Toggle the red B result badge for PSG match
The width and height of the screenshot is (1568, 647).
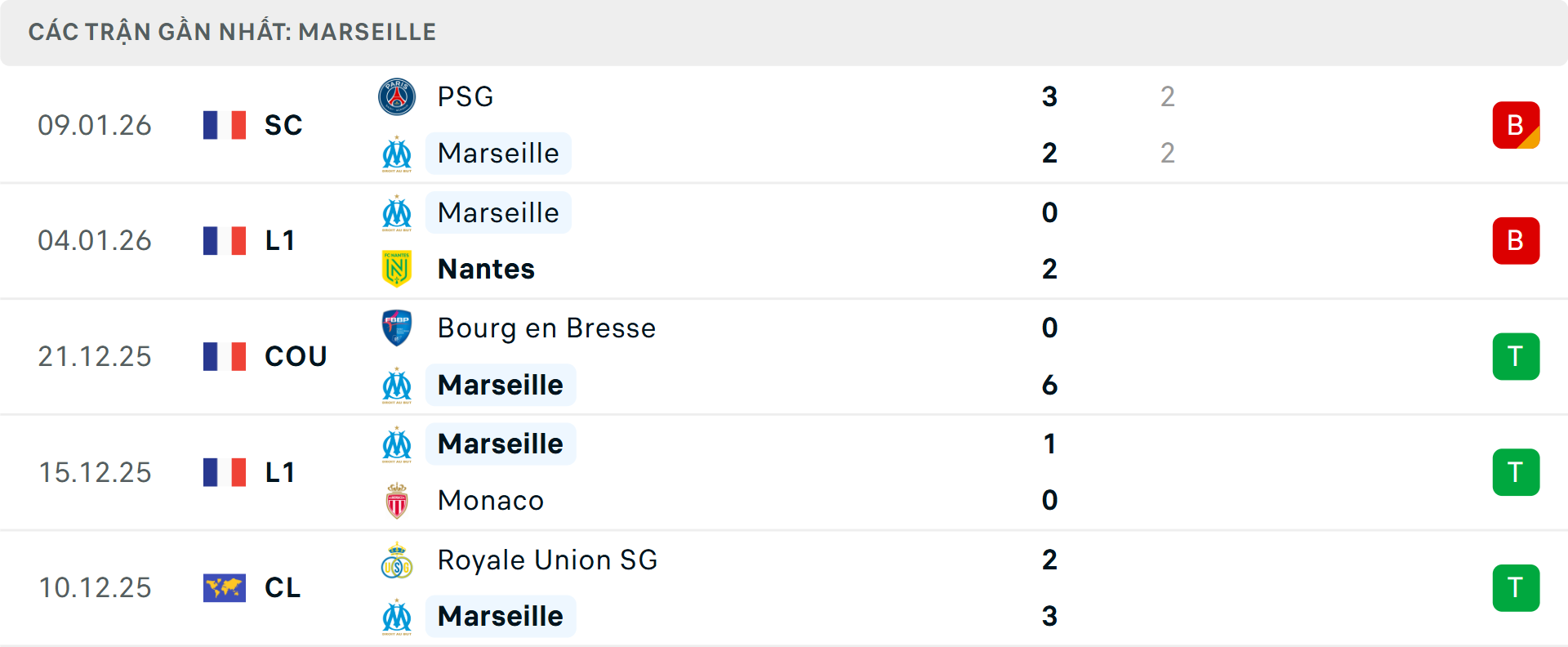(x=1517, y=124)
